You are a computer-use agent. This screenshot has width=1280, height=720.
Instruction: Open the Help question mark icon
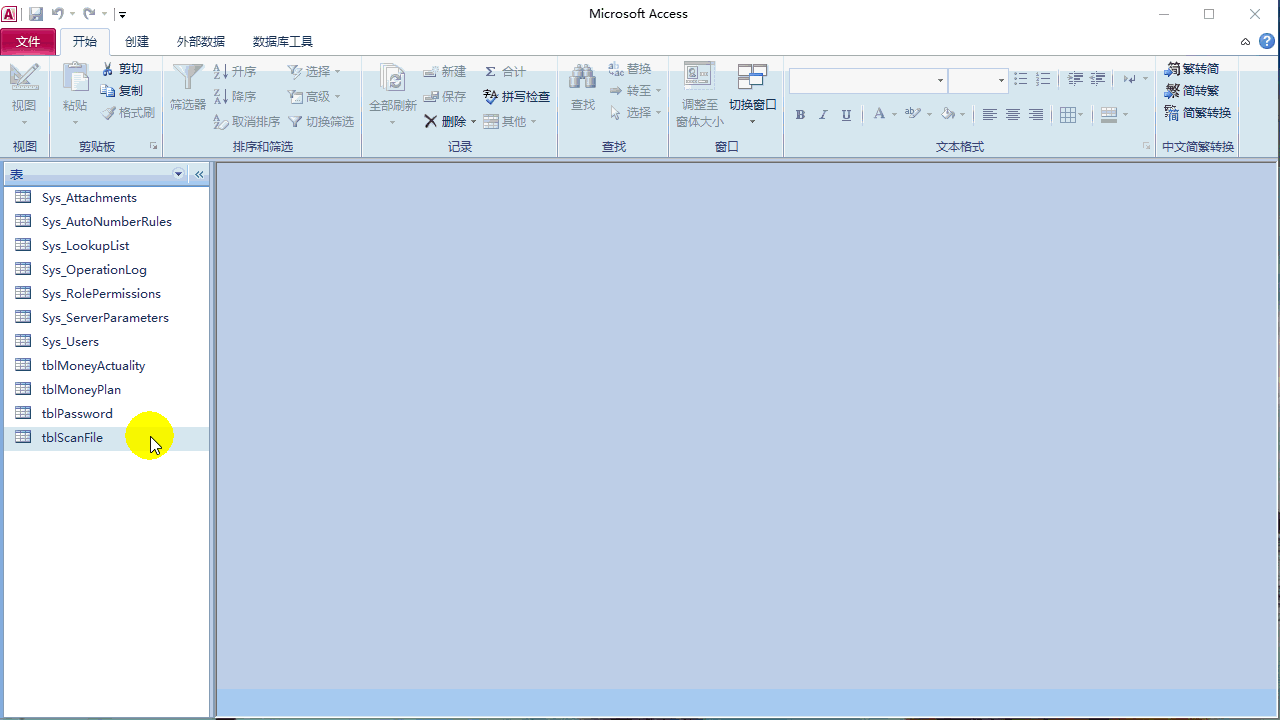(x=1267, y=41)
